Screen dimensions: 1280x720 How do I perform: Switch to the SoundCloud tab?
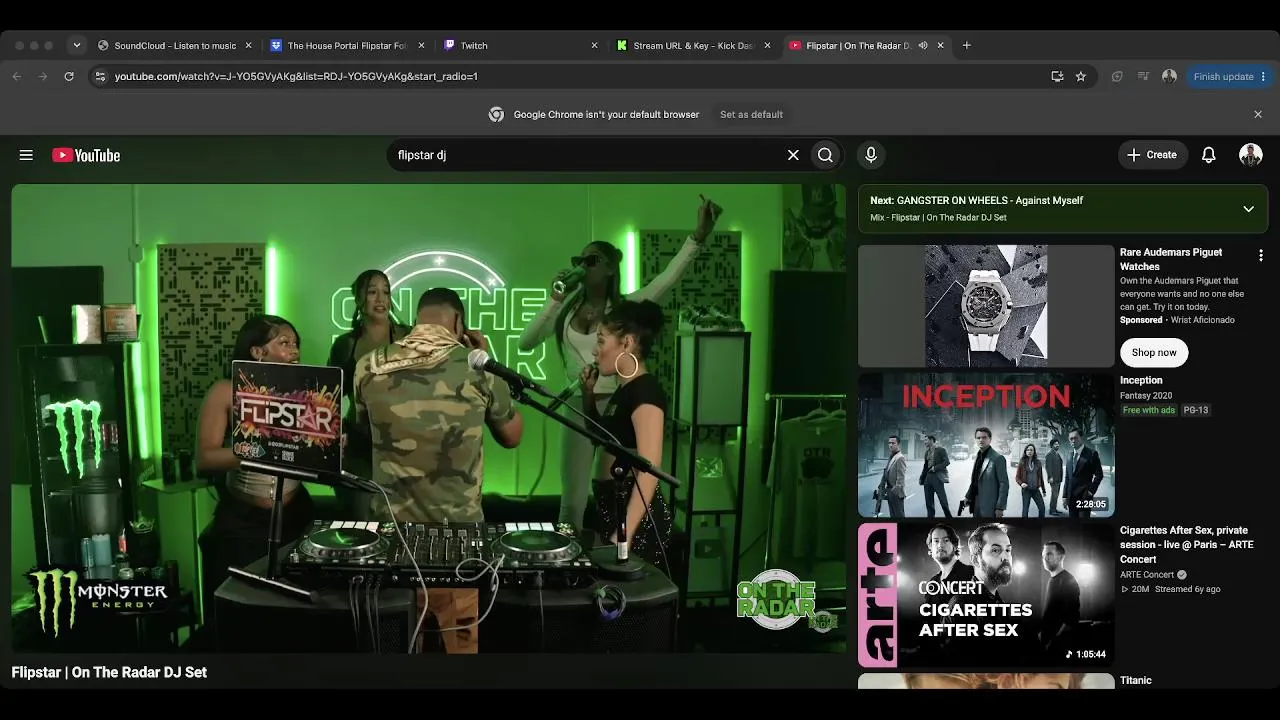(x=175, y=45)
